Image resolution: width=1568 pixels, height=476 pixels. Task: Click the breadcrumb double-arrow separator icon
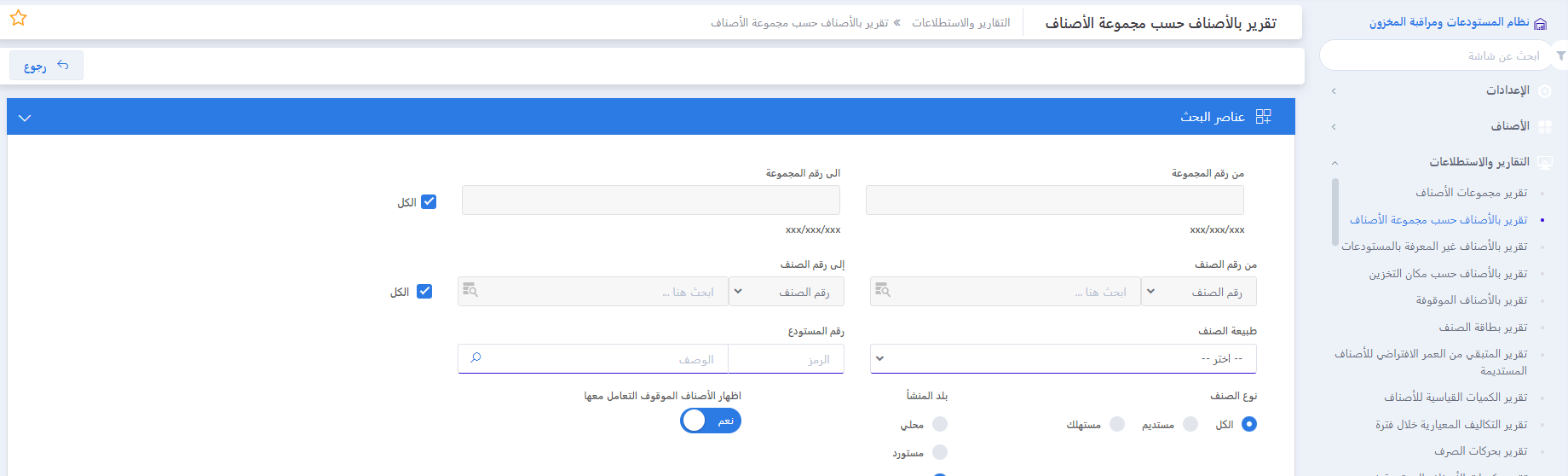pyautogui.click(x=896, y=23)
